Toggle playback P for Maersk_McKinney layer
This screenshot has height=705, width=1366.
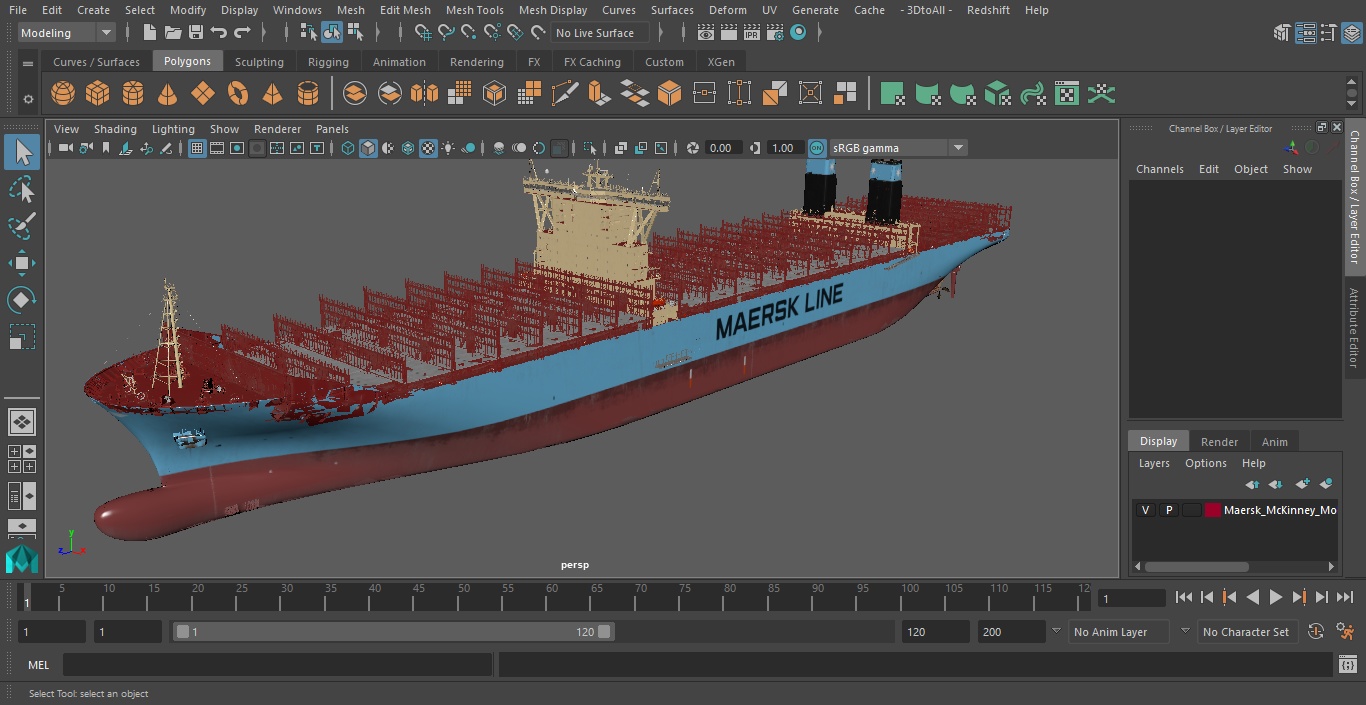(1168, 510)
